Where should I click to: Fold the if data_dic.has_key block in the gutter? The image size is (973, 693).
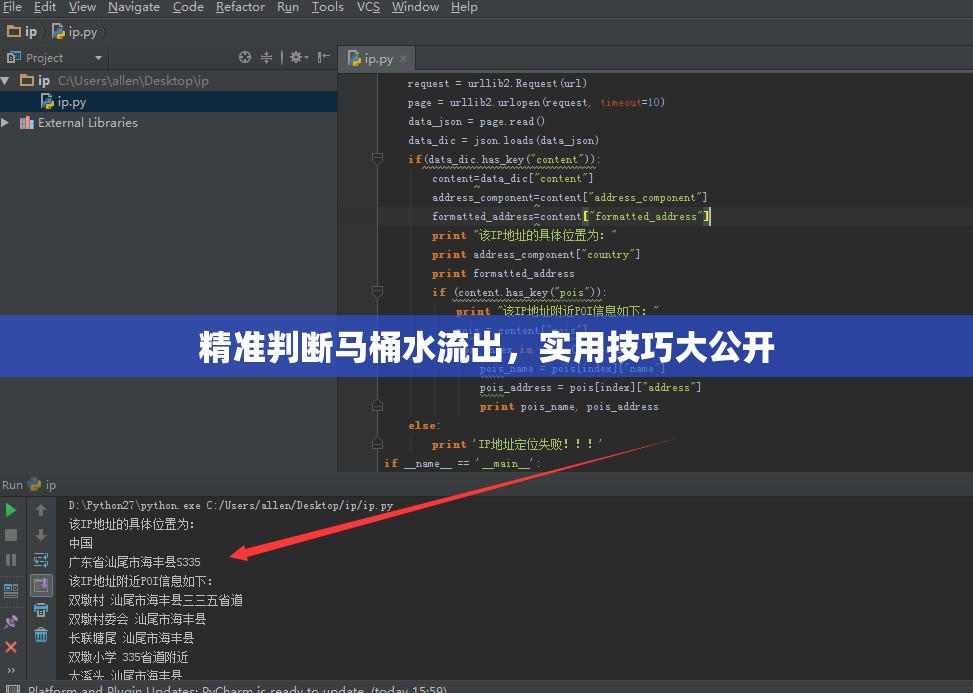click(x=377, y=159)
